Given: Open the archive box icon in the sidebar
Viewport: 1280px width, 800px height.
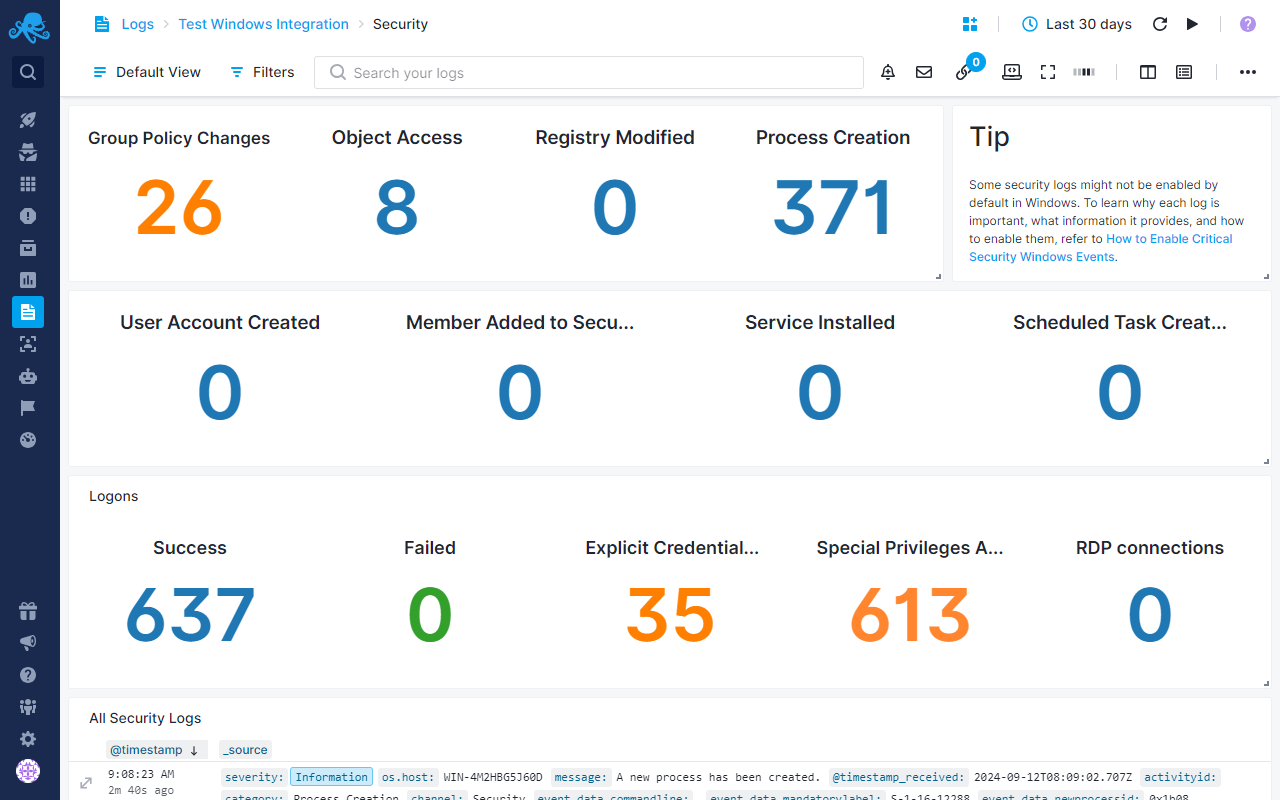Looking at the screenshot, I should click(28, 248).
